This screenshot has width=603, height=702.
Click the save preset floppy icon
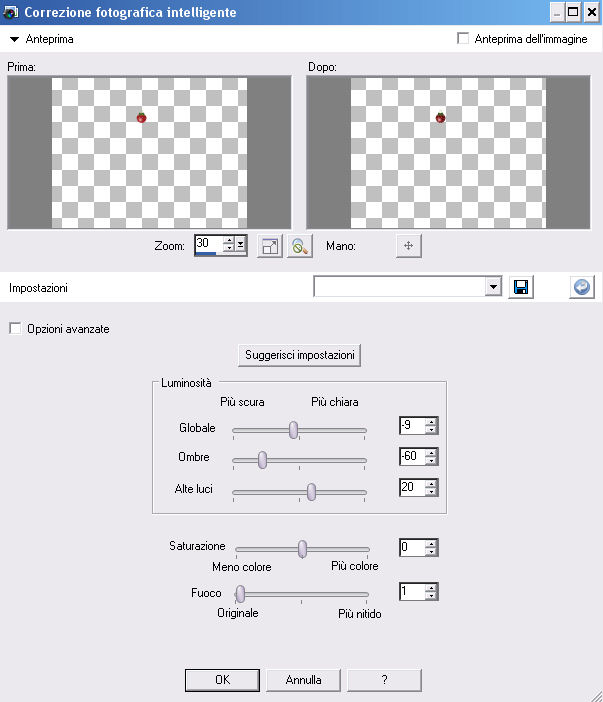(521, 287)
